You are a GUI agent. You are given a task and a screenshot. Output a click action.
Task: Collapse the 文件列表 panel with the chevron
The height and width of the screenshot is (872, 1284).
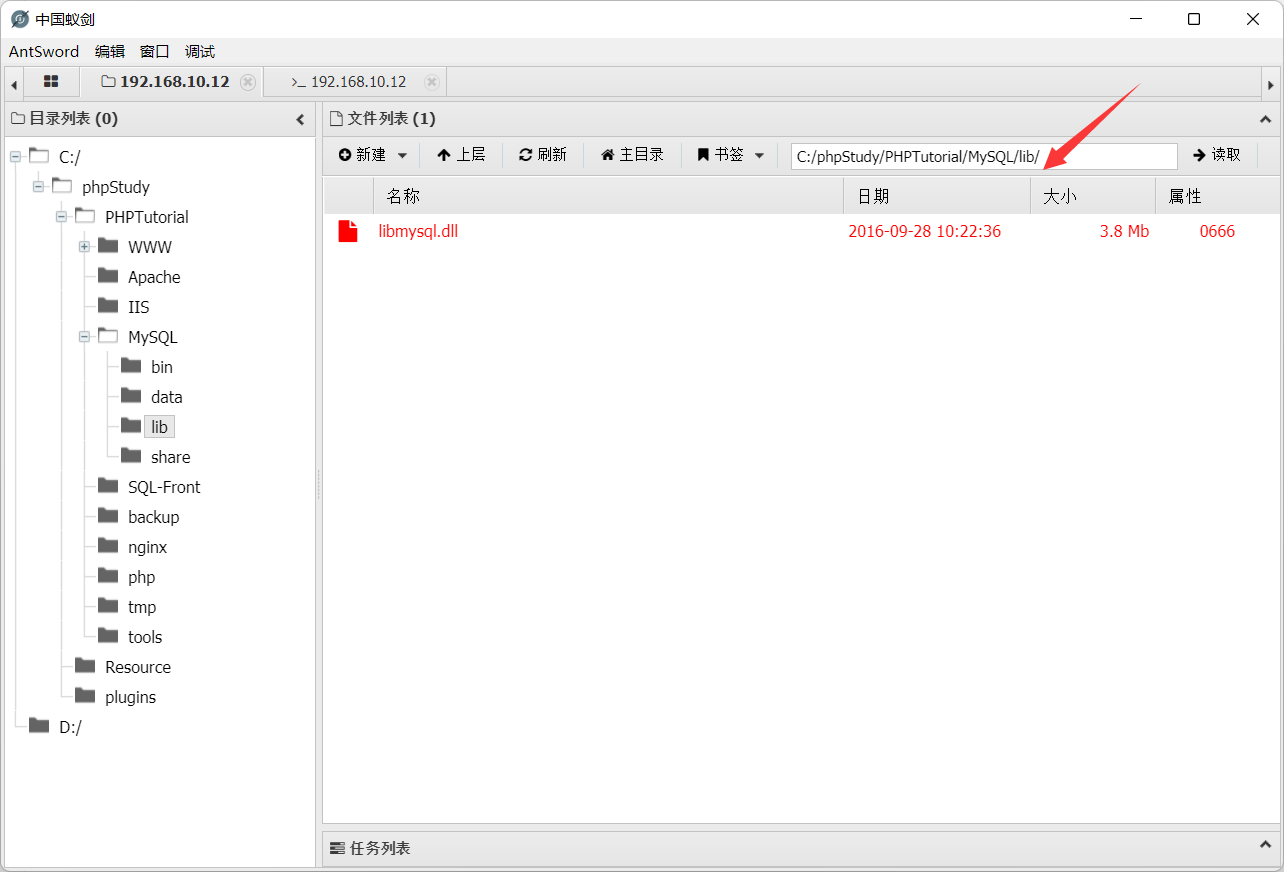[1265, 119]
